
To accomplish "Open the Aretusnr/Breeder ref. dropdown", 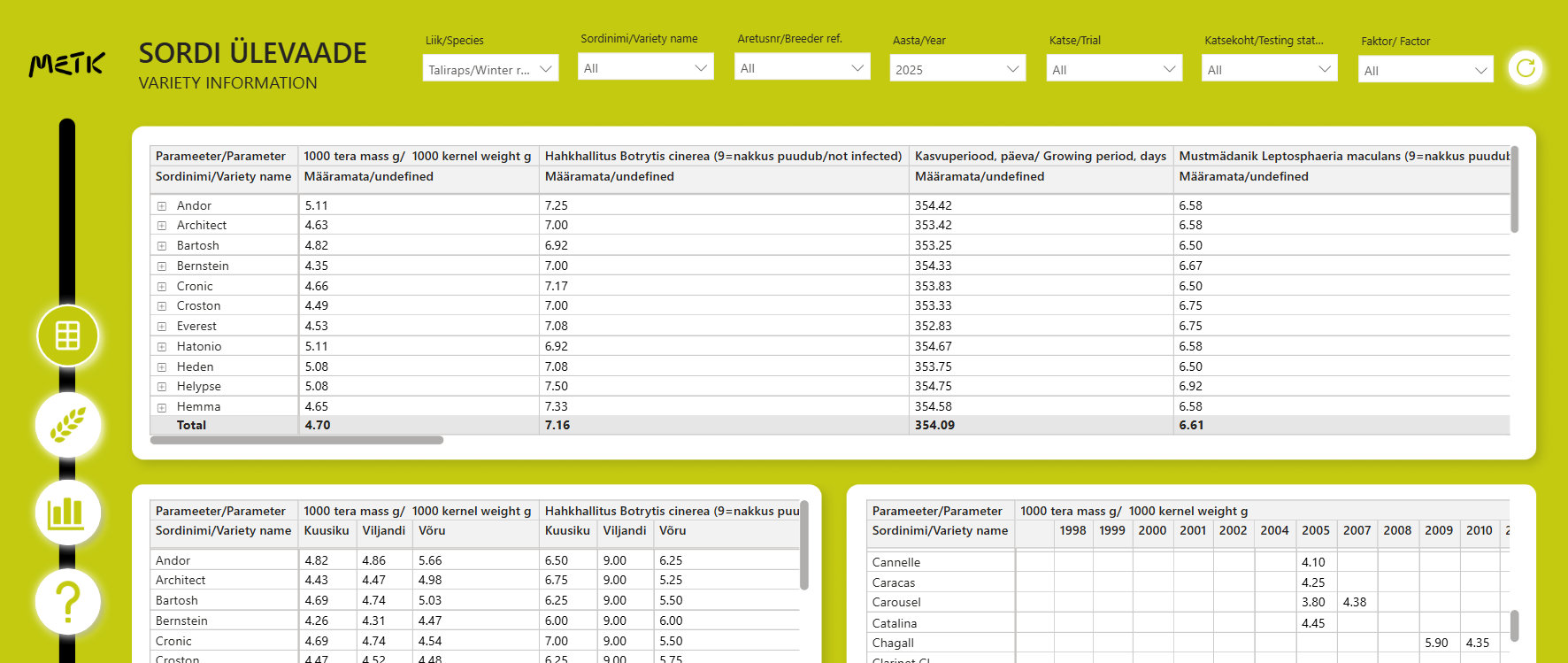I will pos(803,67).
